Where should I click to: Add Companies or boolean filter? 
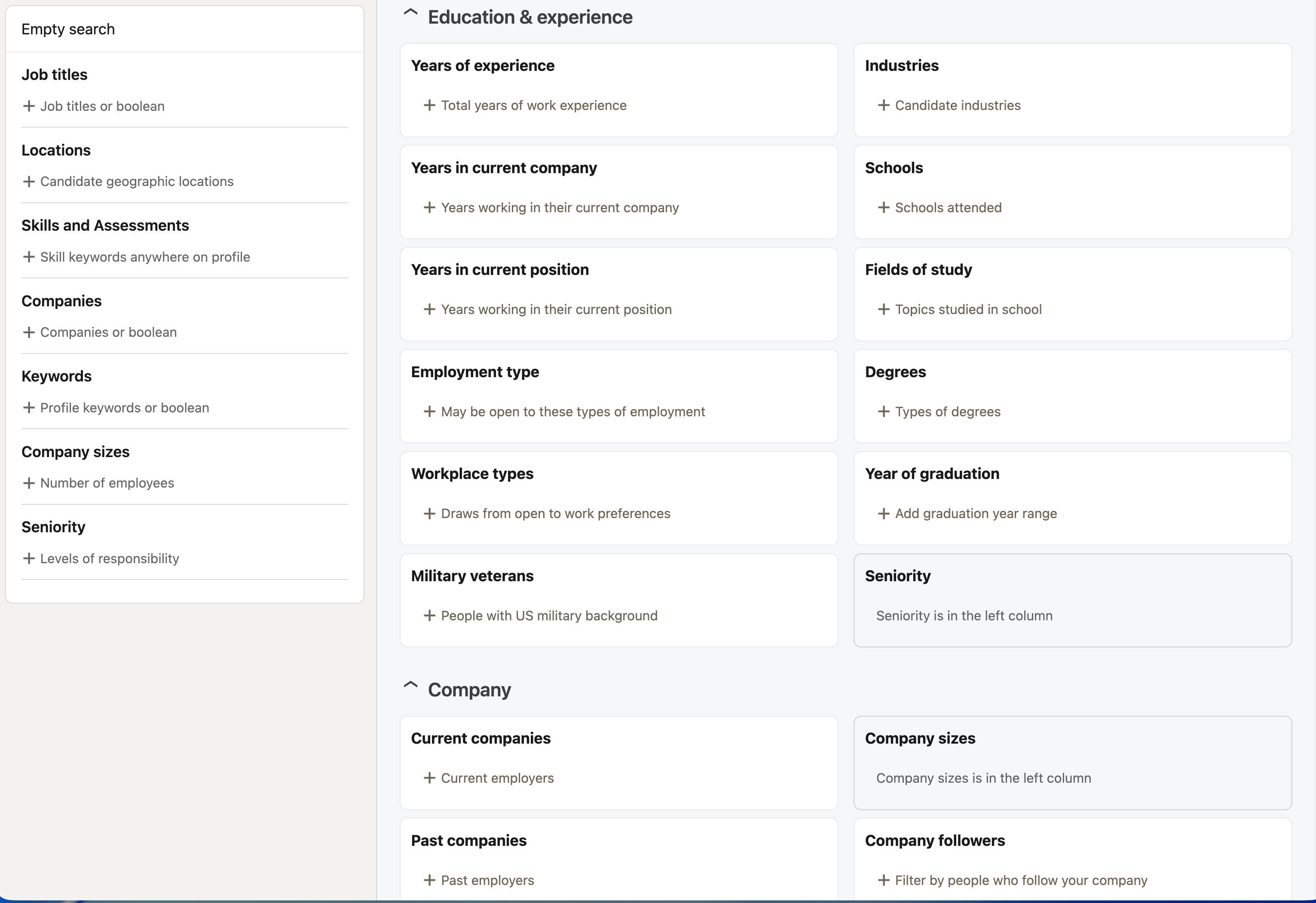click(x=107, y=333)
